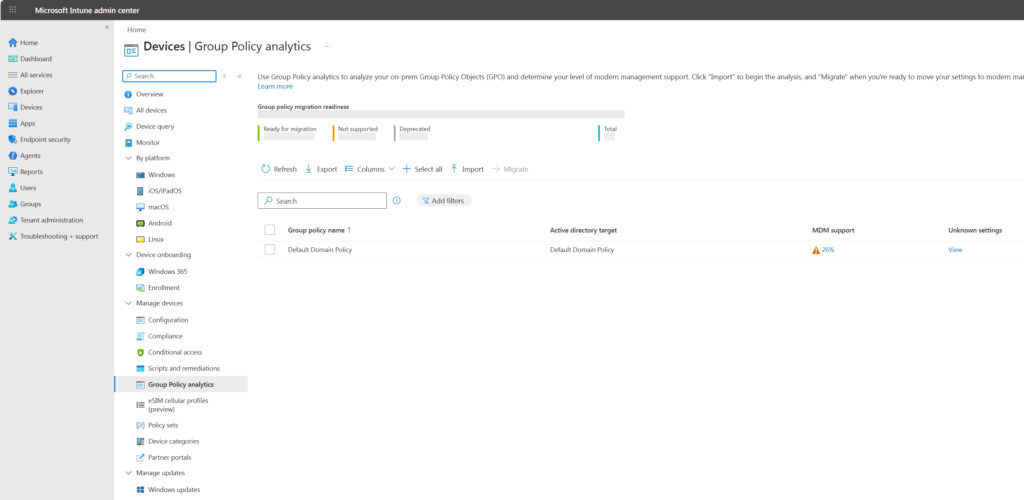
Task: Click the Reports icon
Action: pyautogui.click(x=12, y=172)
